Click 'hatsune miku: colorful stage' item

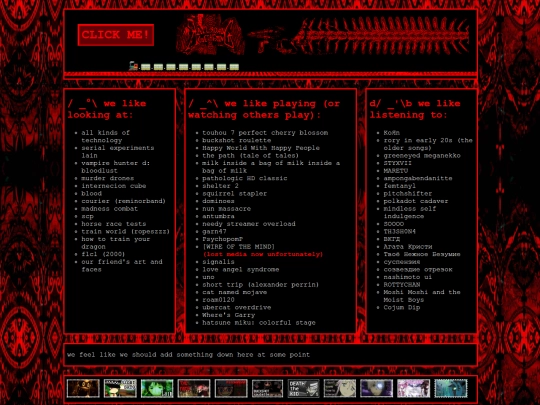259,323
